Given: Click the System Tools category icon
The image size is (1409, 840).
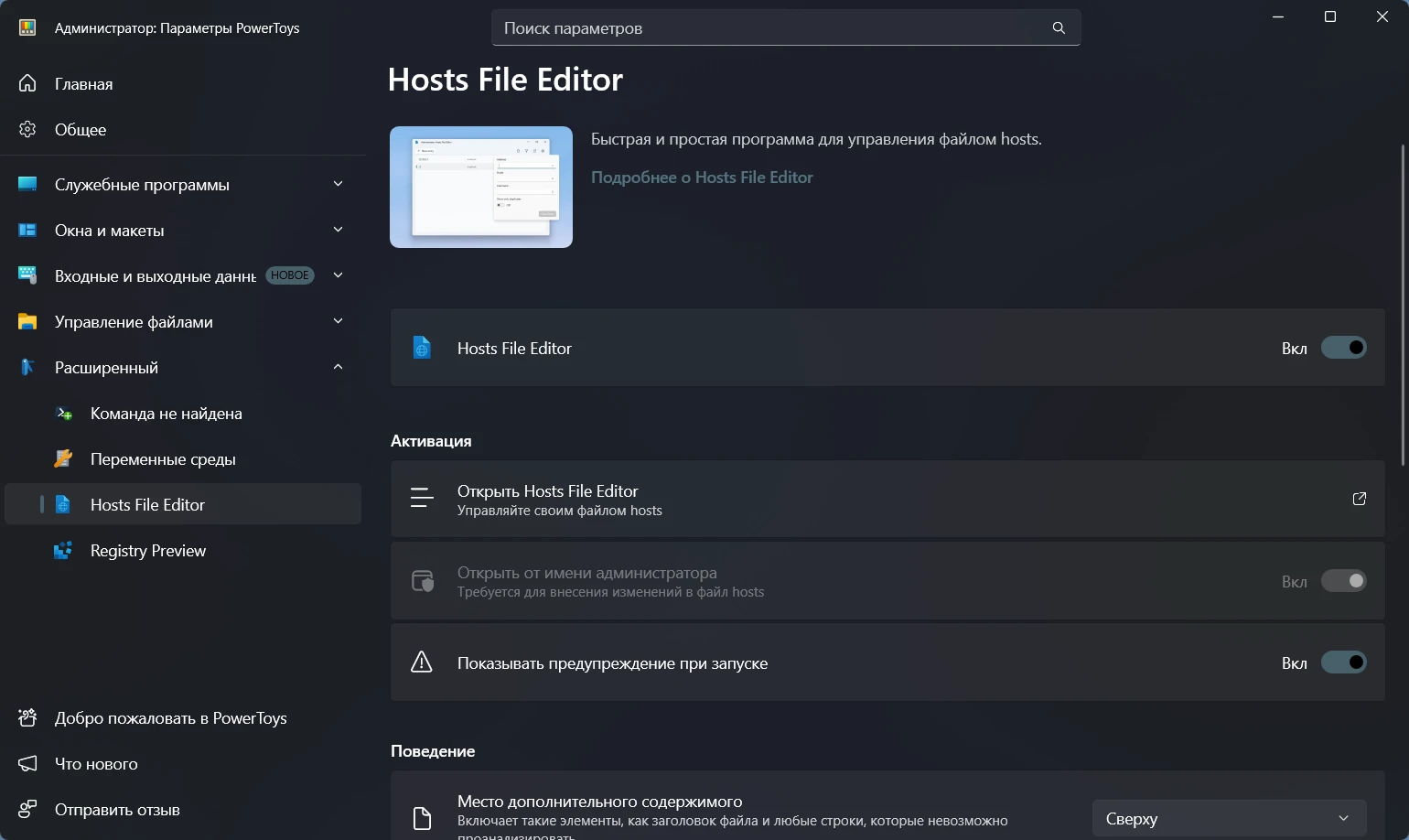Looking at the screenshot, I should tap(27, 184).
